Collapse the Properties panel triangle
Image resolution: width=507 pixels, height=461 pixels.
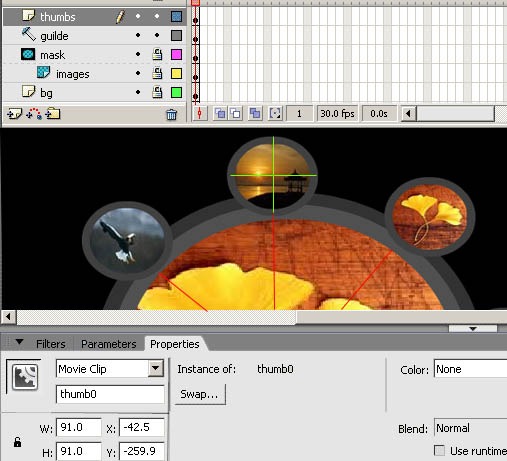click(19, 342)
